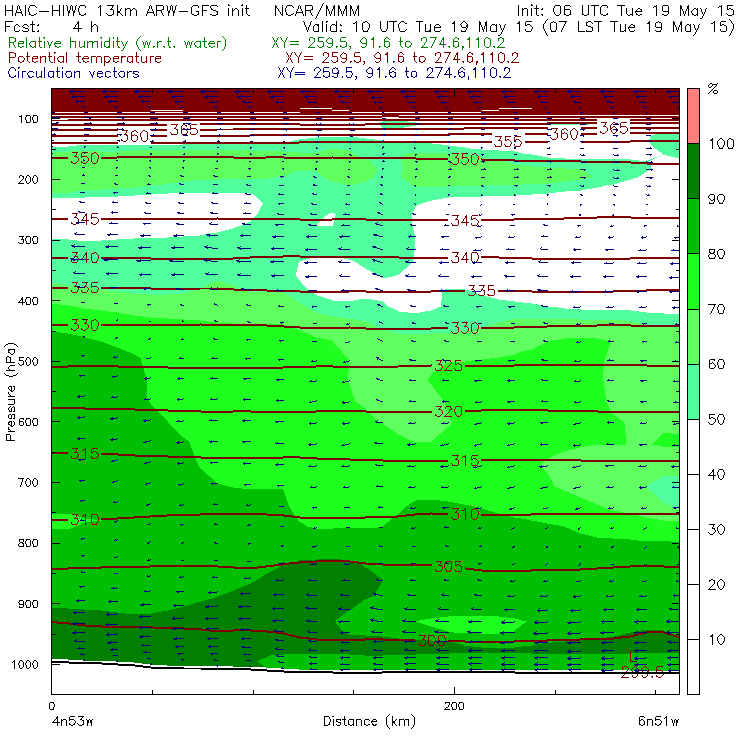Click the red 'Potential temperature' legend label
This screenshot has height=740, width=740.
coord(85,58)
